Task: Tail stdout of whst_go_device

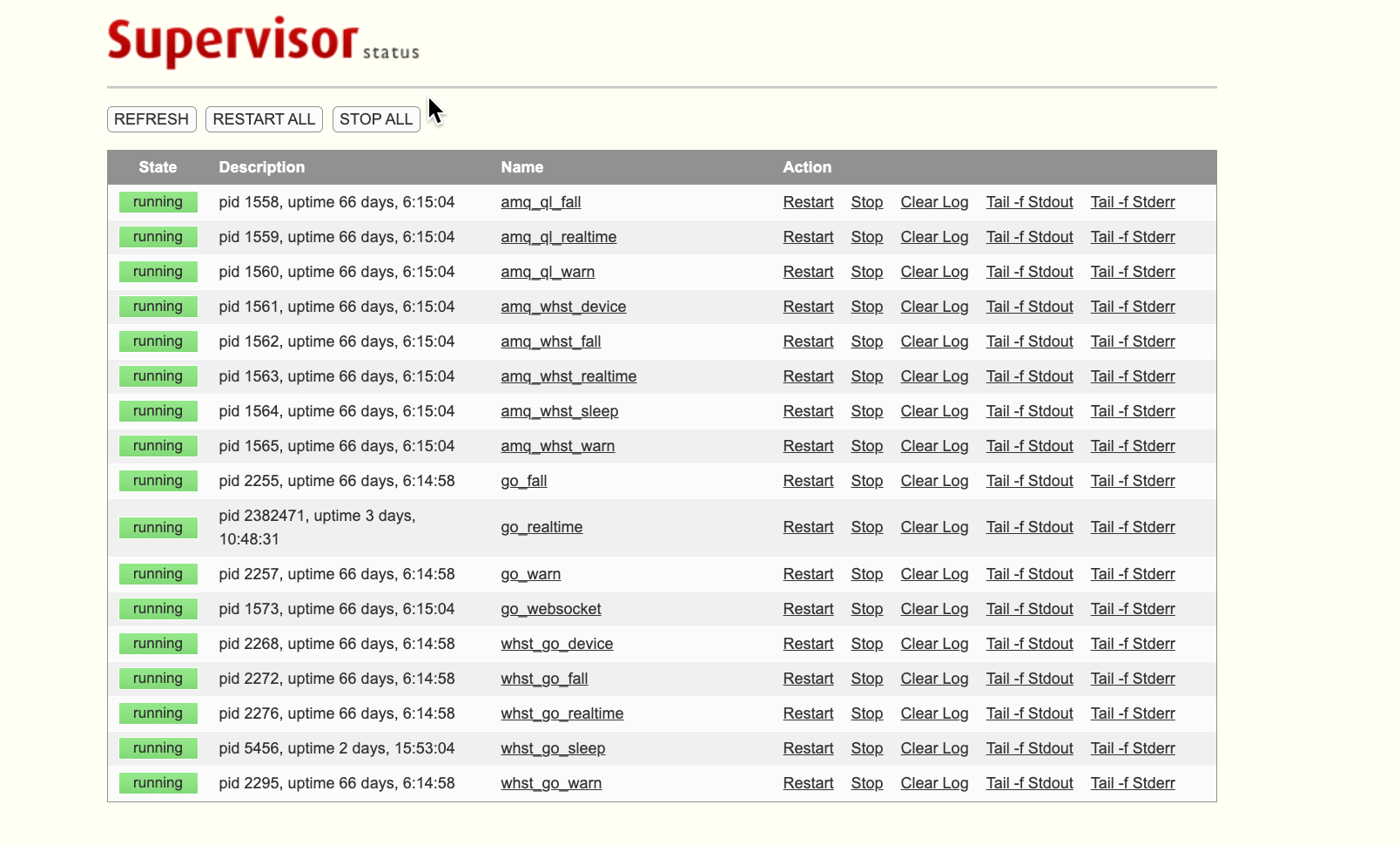Action: pos(1029,644)
